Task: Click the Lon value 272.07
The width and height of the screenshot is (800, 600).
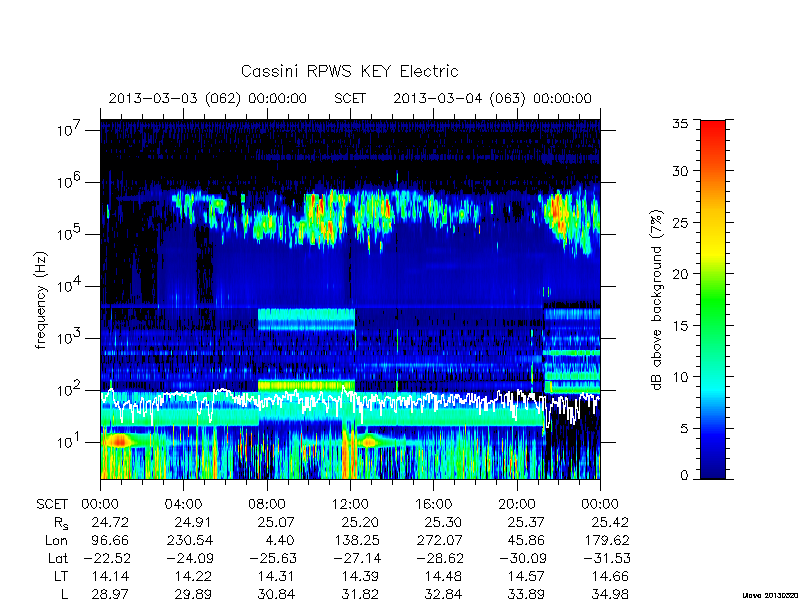Action: (440, 540)
